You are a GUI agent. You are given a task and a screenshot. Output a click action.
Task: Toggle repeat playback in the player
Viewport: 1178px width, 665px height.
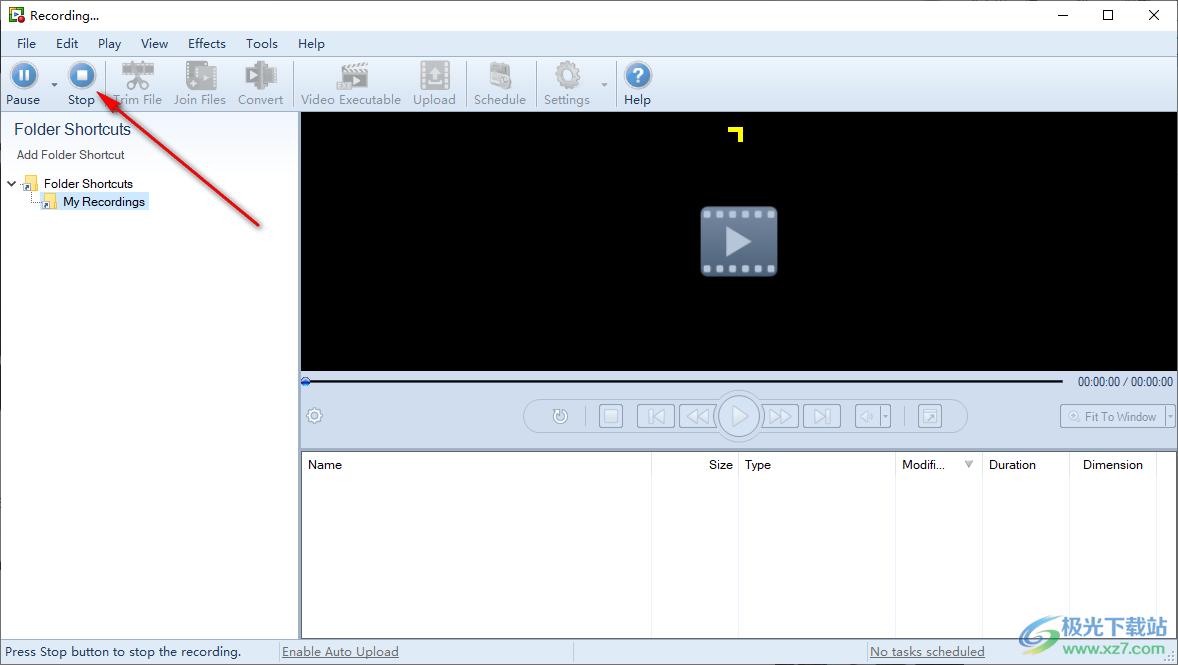560,416
